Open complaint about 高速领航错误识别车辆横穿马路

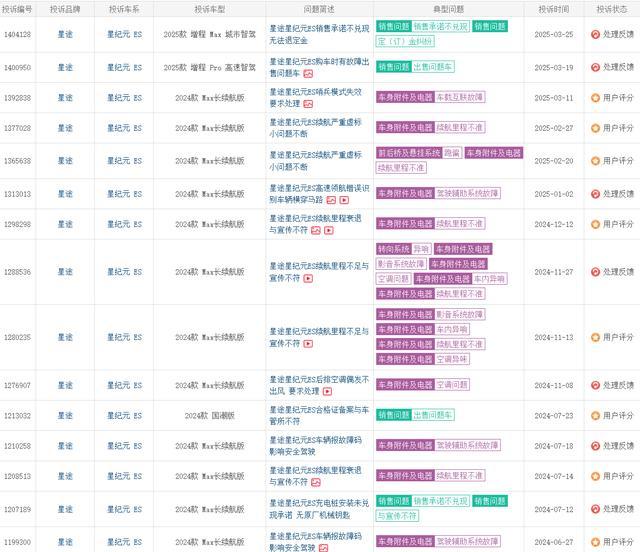pos(319,194)
